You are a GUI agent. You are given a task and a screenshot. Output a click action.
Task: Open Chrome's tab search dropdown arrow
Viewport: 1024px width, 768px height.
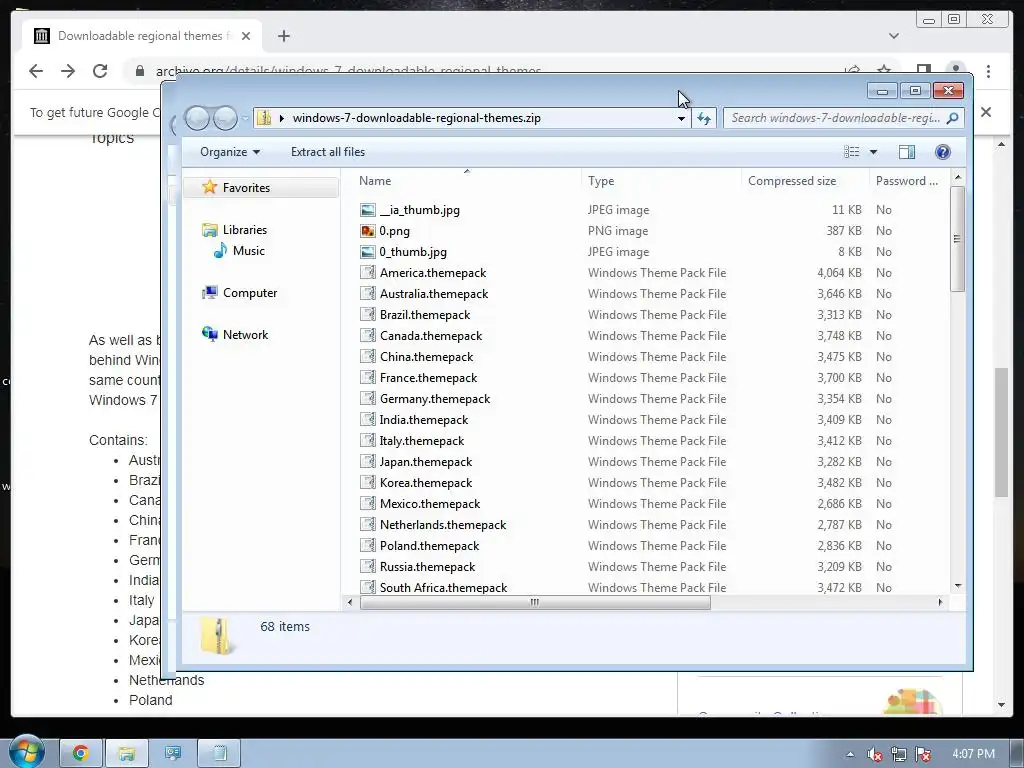(893, 36)
